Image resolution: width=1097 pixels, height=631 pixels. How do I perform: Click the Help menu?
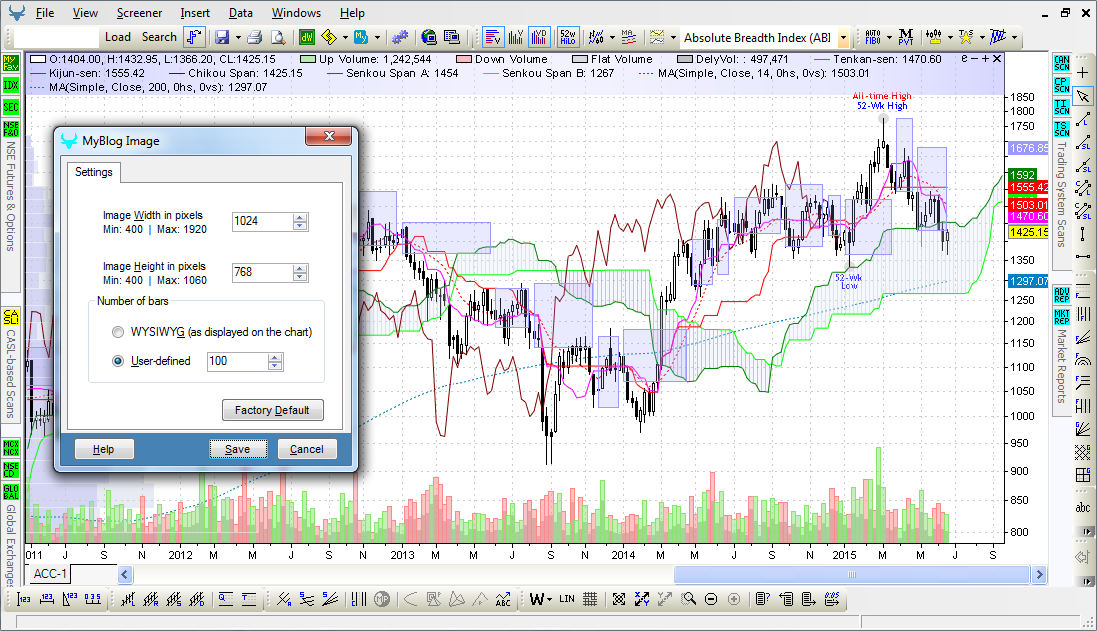point(352,13)
